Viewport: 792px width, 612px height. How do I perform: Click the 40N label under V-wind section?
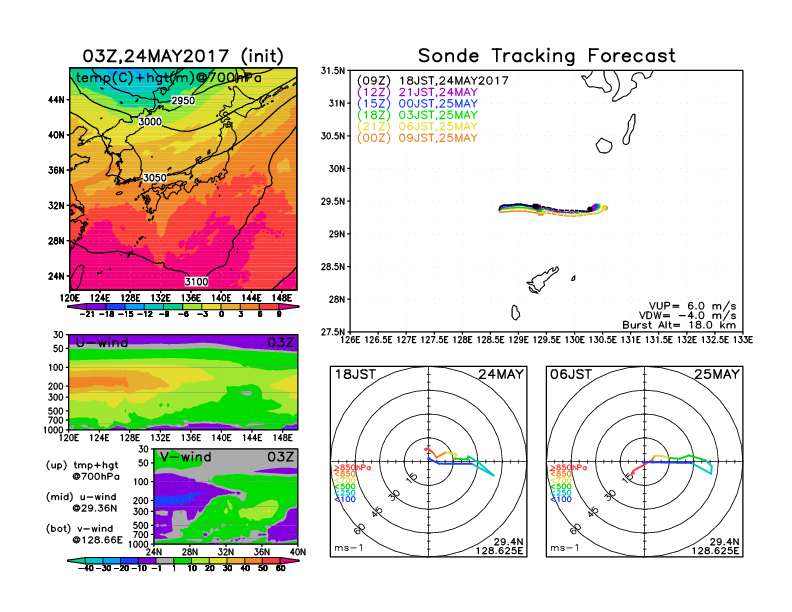pos(298,552)
